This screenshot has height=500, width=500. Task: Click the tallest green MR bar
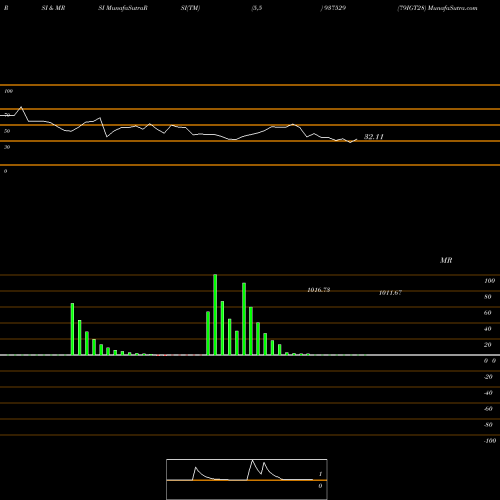click(x=215, y=314)
